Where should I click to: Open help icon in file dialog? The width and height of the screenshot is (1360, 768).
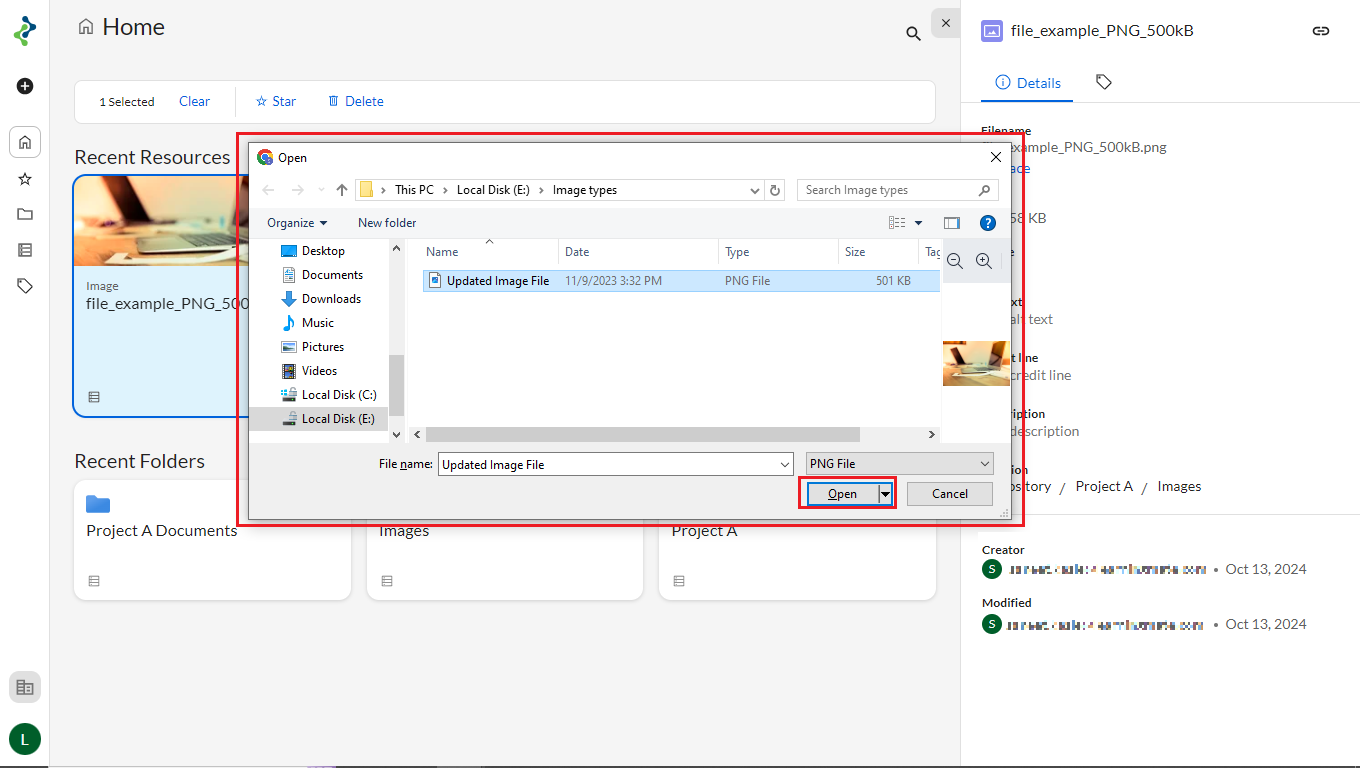[x=988, y=223]
